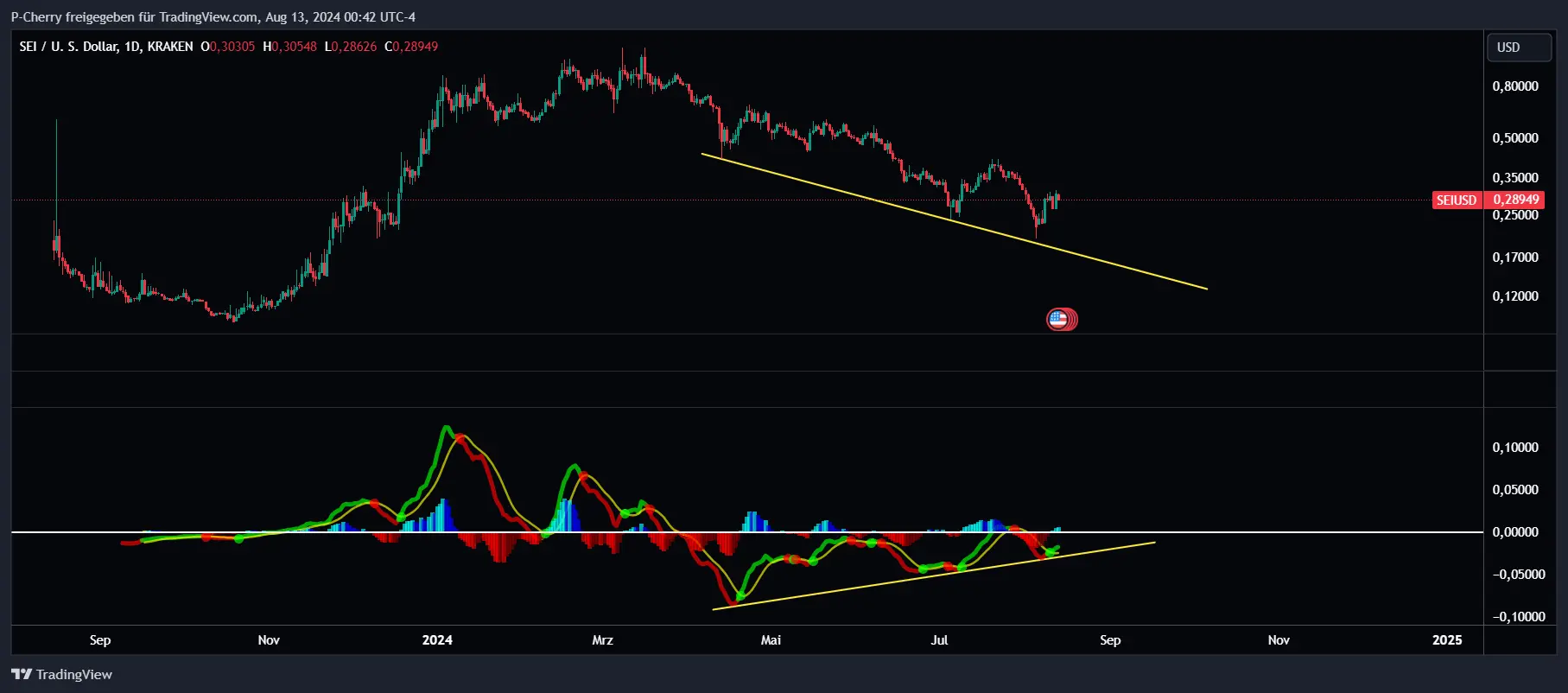This screenshot has height=693, width=1568.
Task: Click the Mai label on time axis
Action: click(x=771, y=640)
